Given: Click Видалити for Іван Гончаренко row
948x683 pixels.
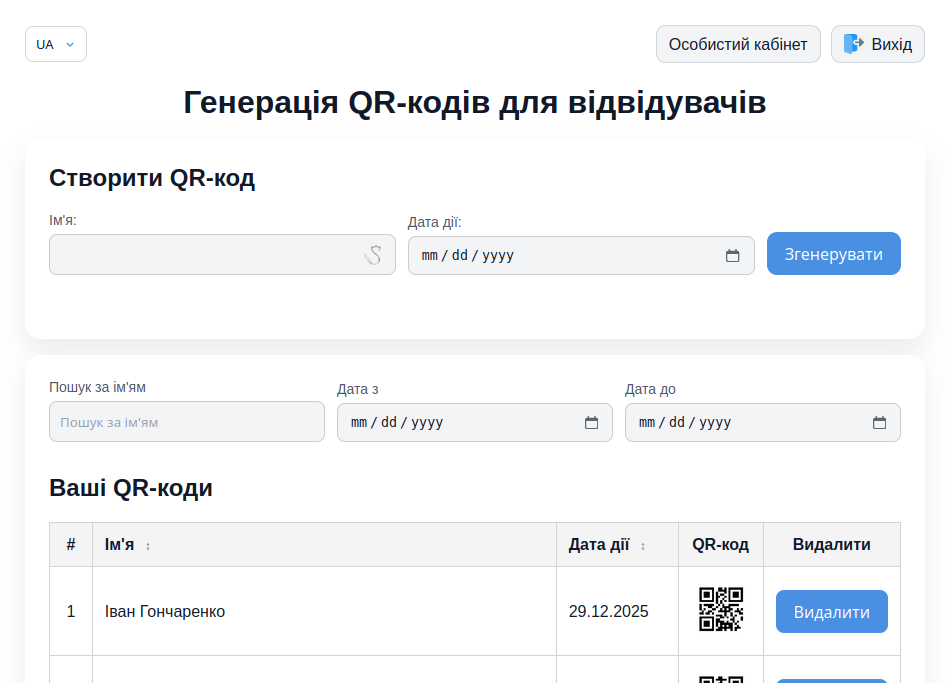Looking at the screenshot, I should pos(831,612).
